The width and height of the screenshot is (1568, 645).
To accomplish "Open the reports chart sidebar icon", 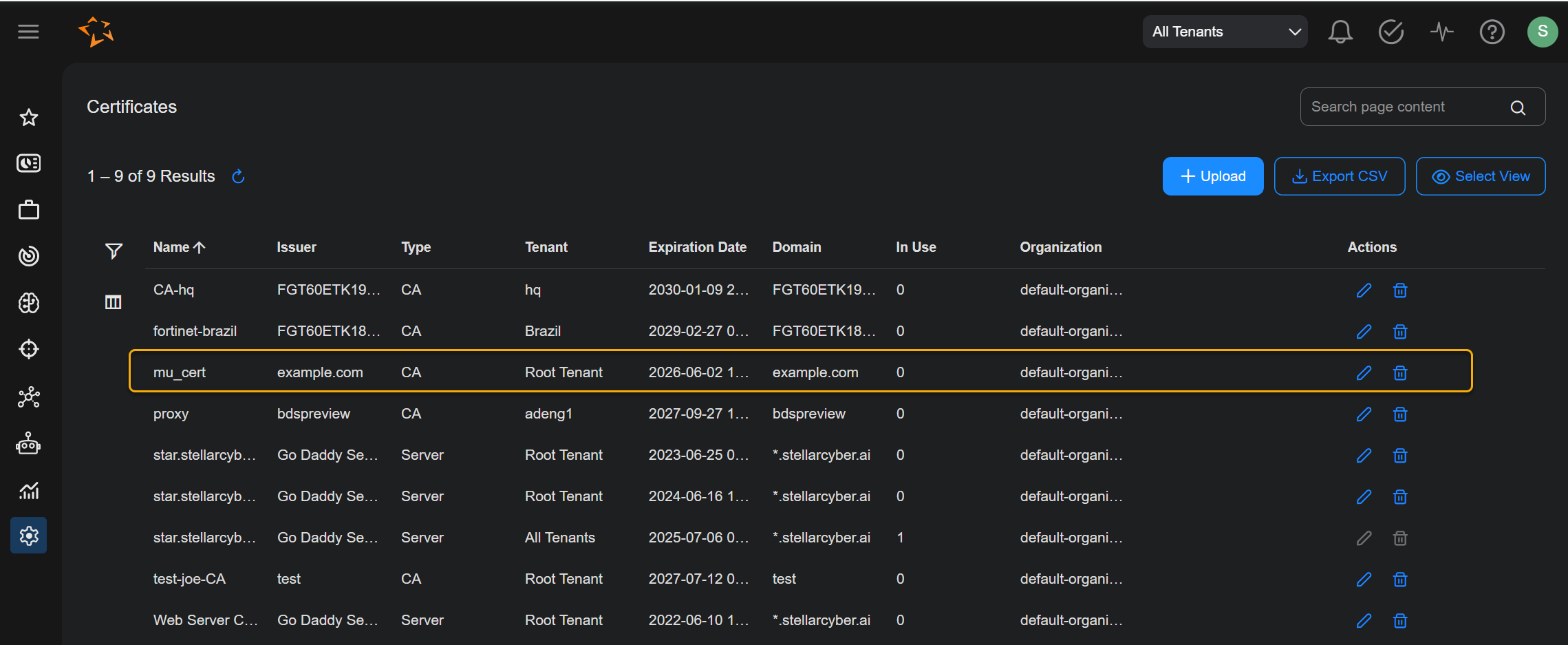I will tap(28, 490).
